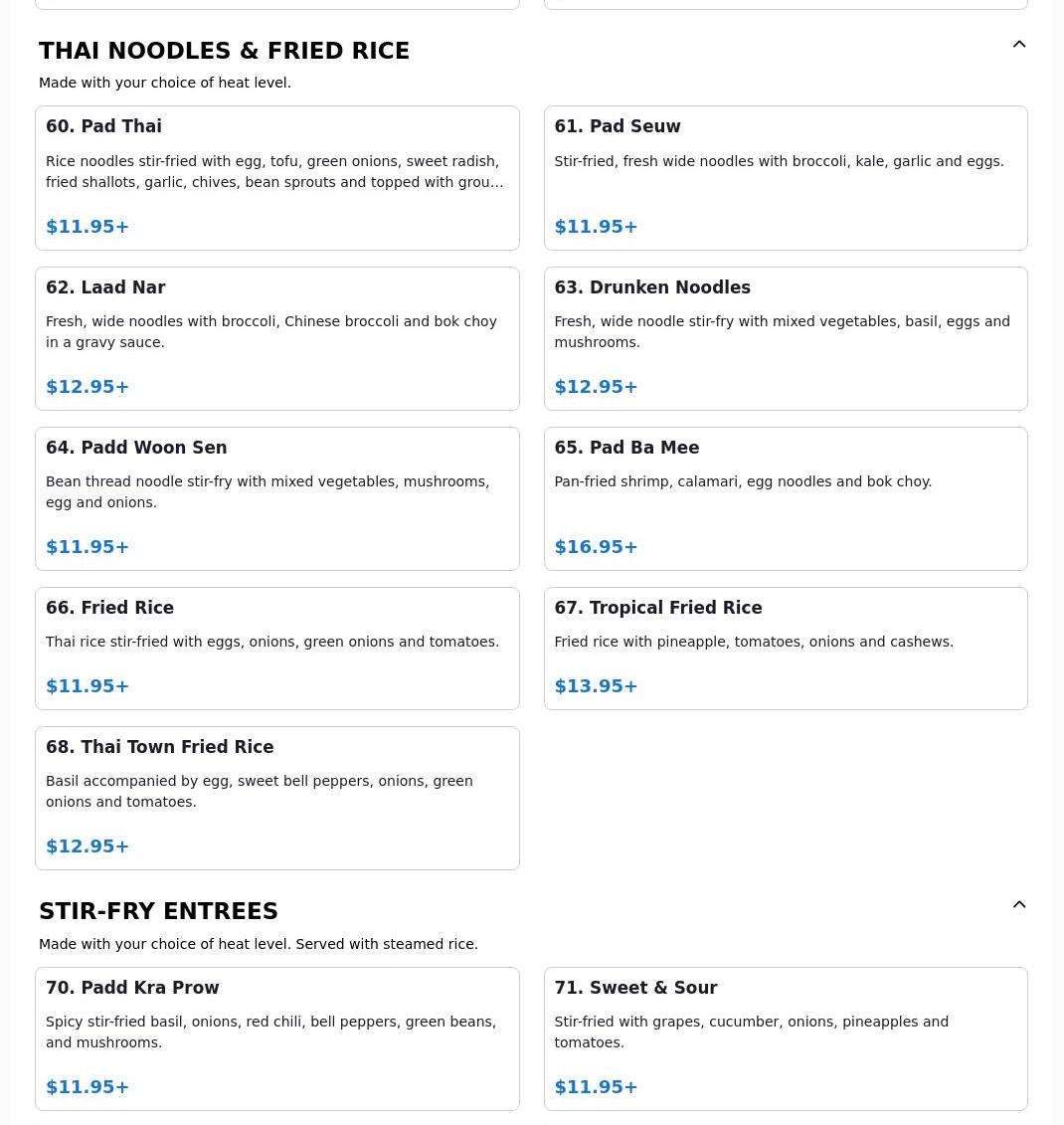
Task: Open 67. Tropical Fried Rice
Action: click(x=785, y=648)
